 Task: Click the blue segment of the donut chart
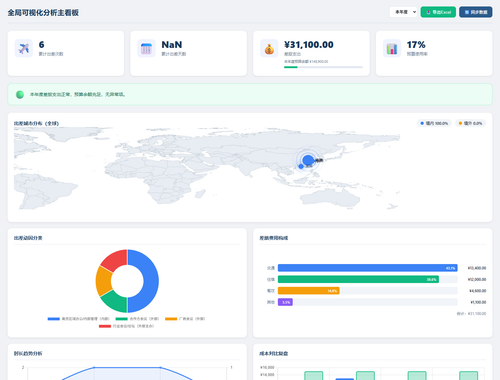(x=151, y=281)
